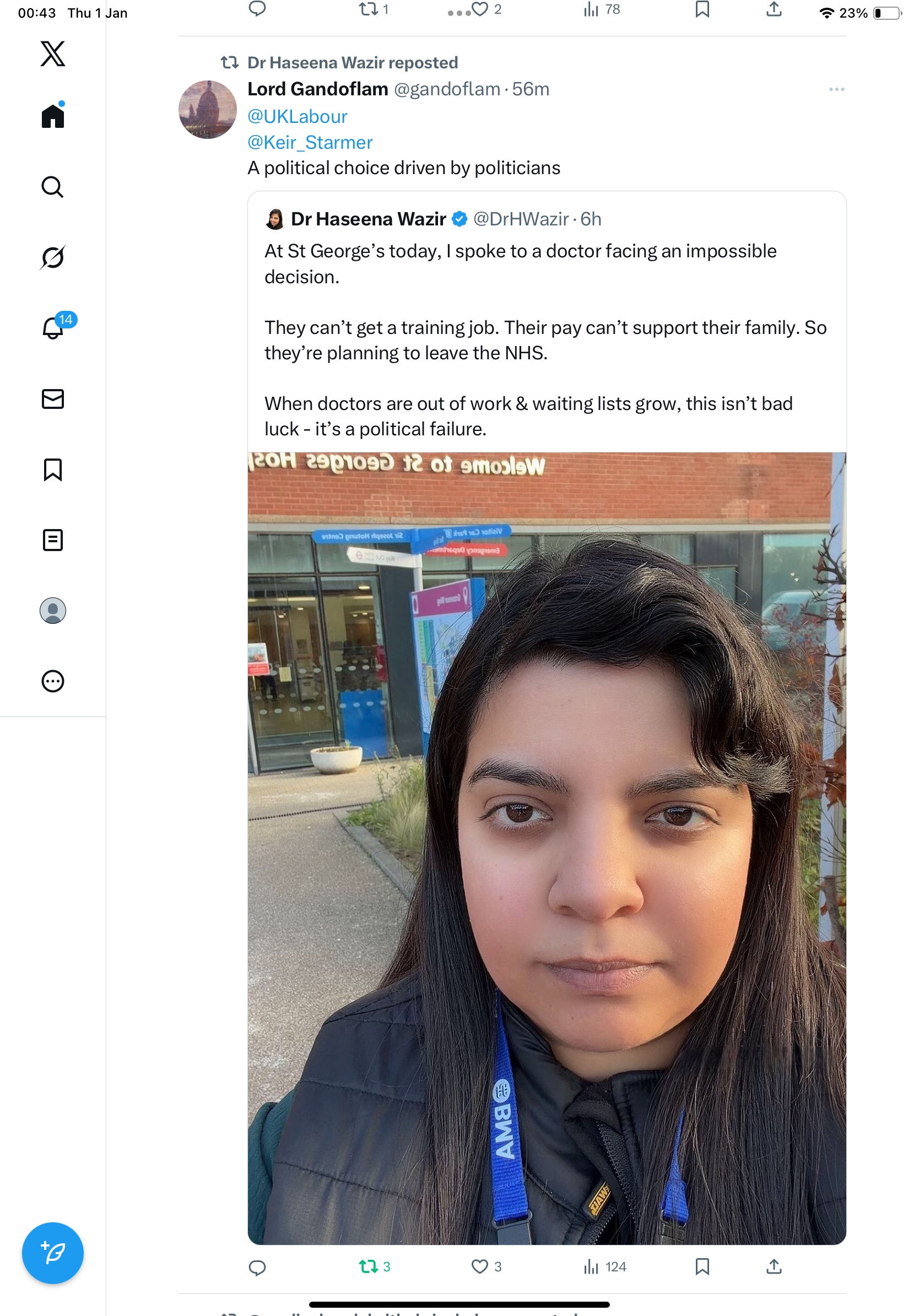Open the X logo home
The width and height of the screenshot is (919, 1316).
tap(53, 54)
